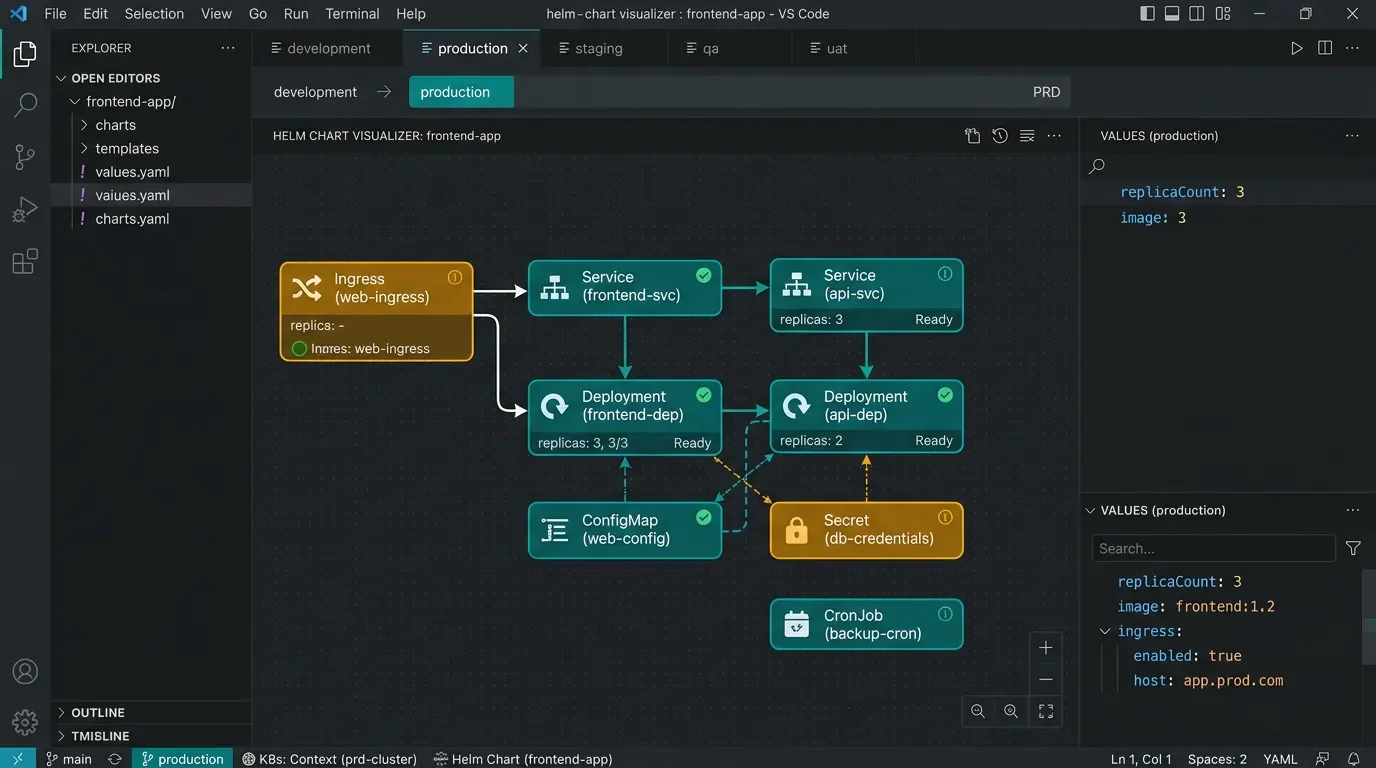Zoom in the chart canvas
This screenshot has height=768, width=1376.
click(x=1011, y=711)
